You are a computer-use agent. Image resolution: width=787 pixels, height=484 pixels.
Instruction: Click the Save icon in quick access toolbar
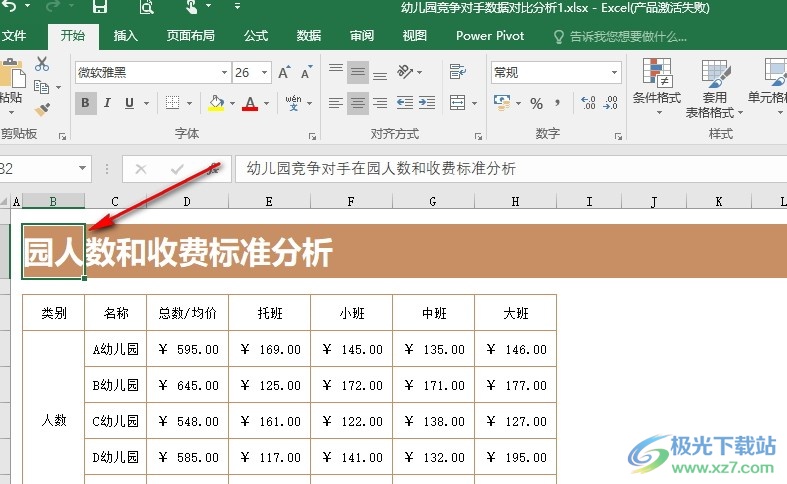pos(100,8)
